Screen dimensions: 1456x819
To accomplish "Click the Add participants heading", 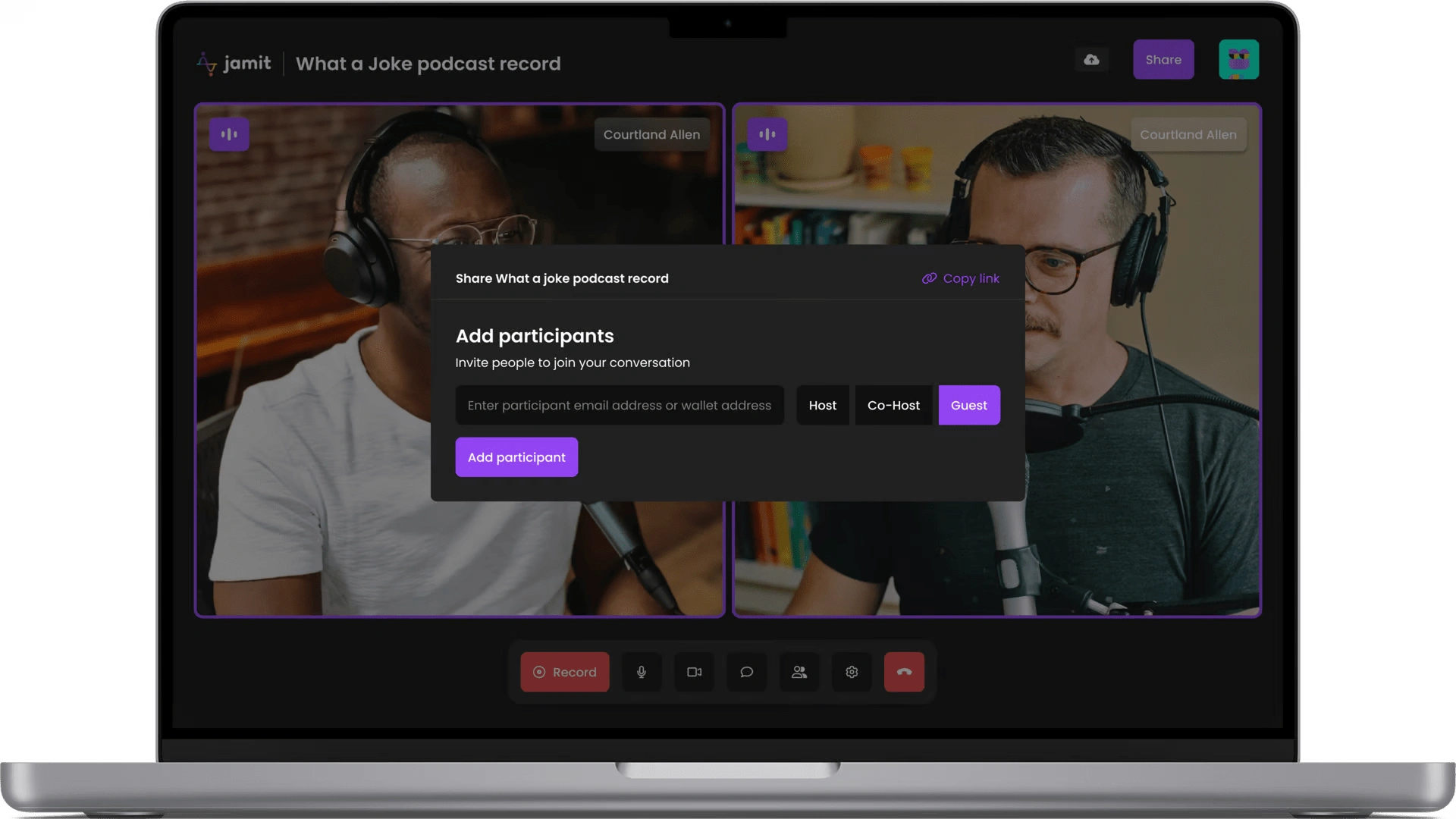I will tap(535, 336).
